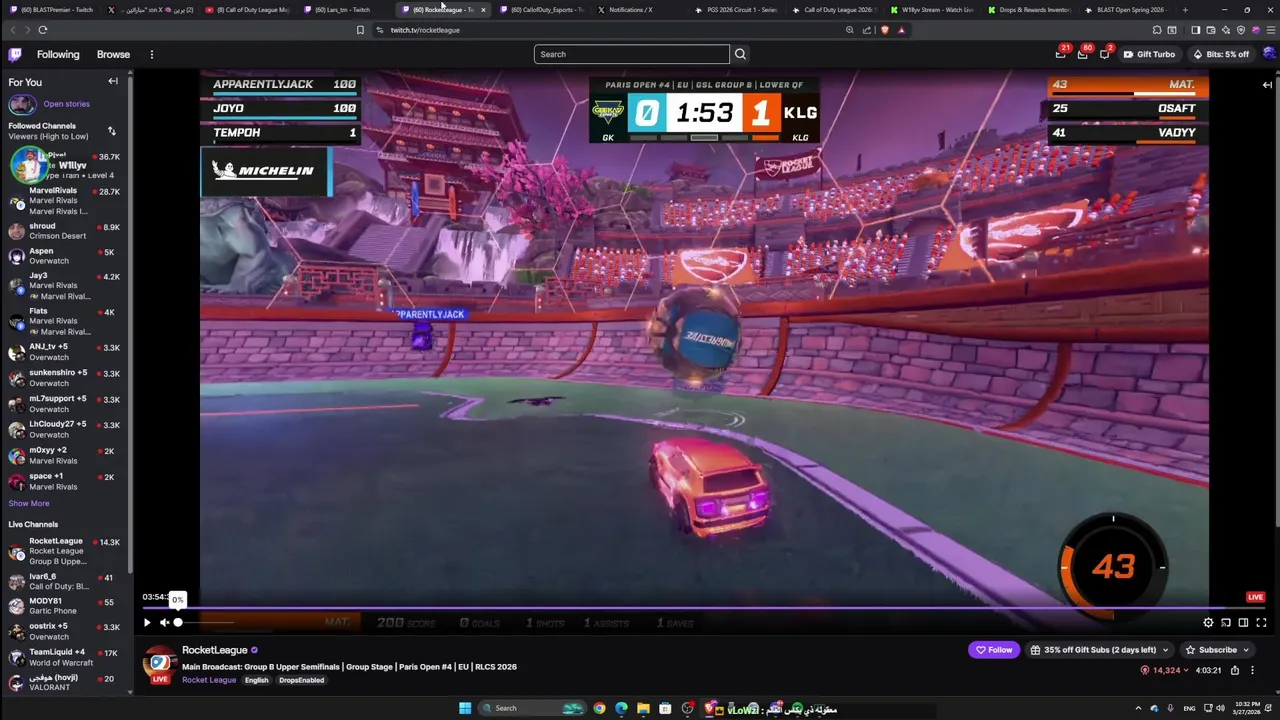1280x720 pixels.
Task: Open the Prime loot icon with badge 21
Action: pyautogui.click(x=1061, y=54)
